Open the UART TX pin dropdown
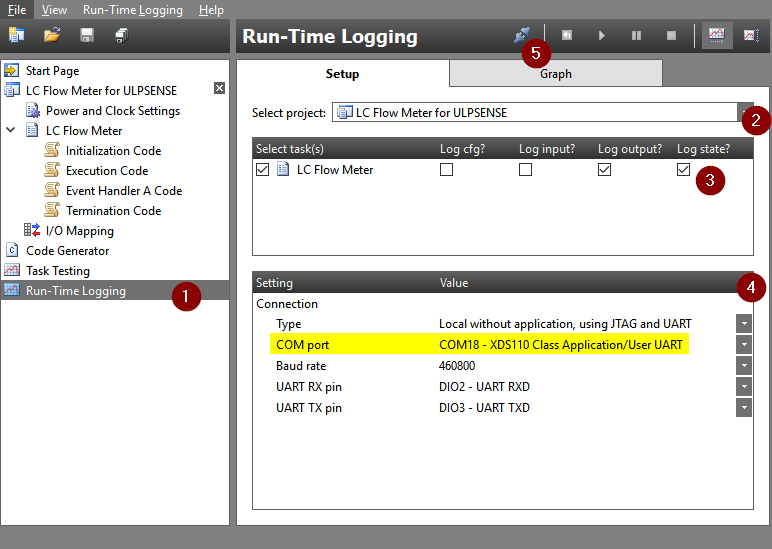 tap(744, 408)
